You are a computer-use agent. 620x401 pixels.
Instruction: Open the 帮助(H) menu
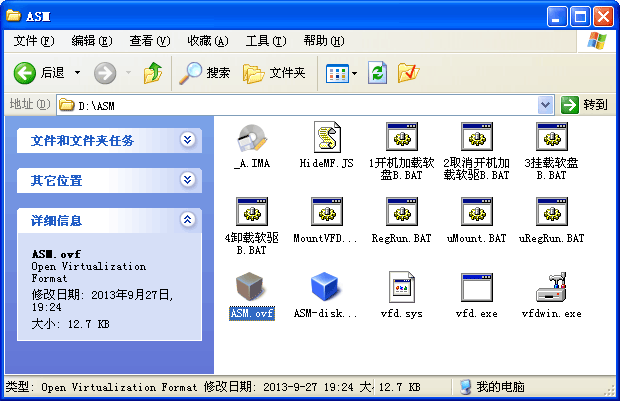coord(323,41)
